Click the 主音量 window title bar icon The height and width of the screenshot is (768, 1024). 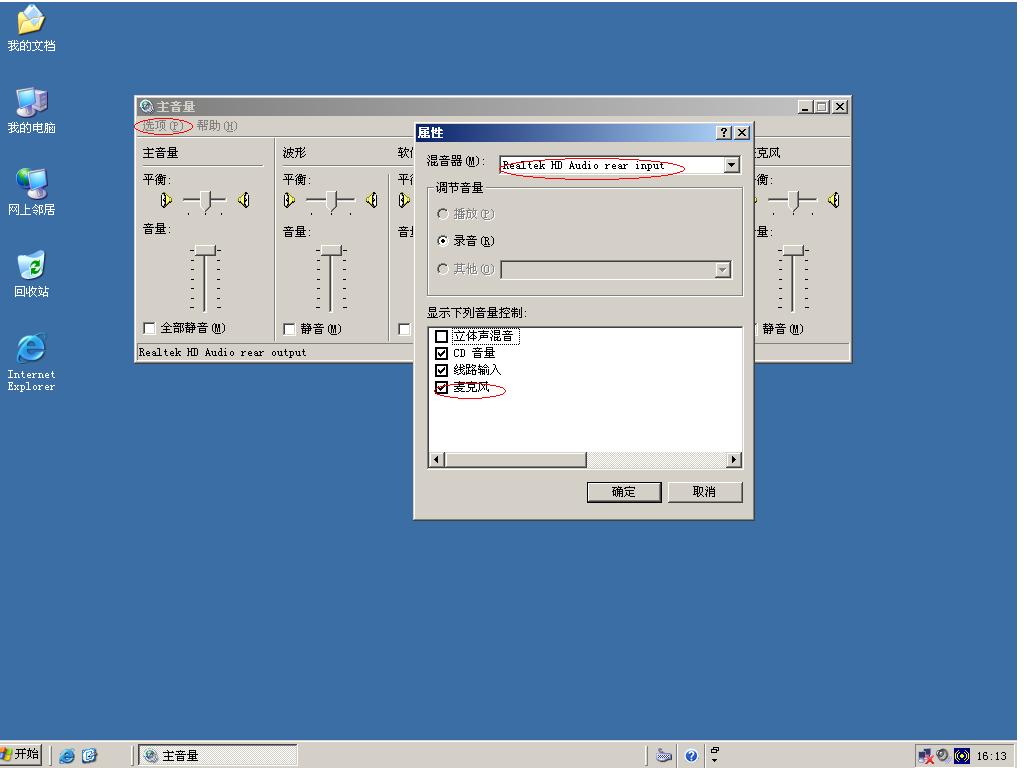tap(146, 106)
